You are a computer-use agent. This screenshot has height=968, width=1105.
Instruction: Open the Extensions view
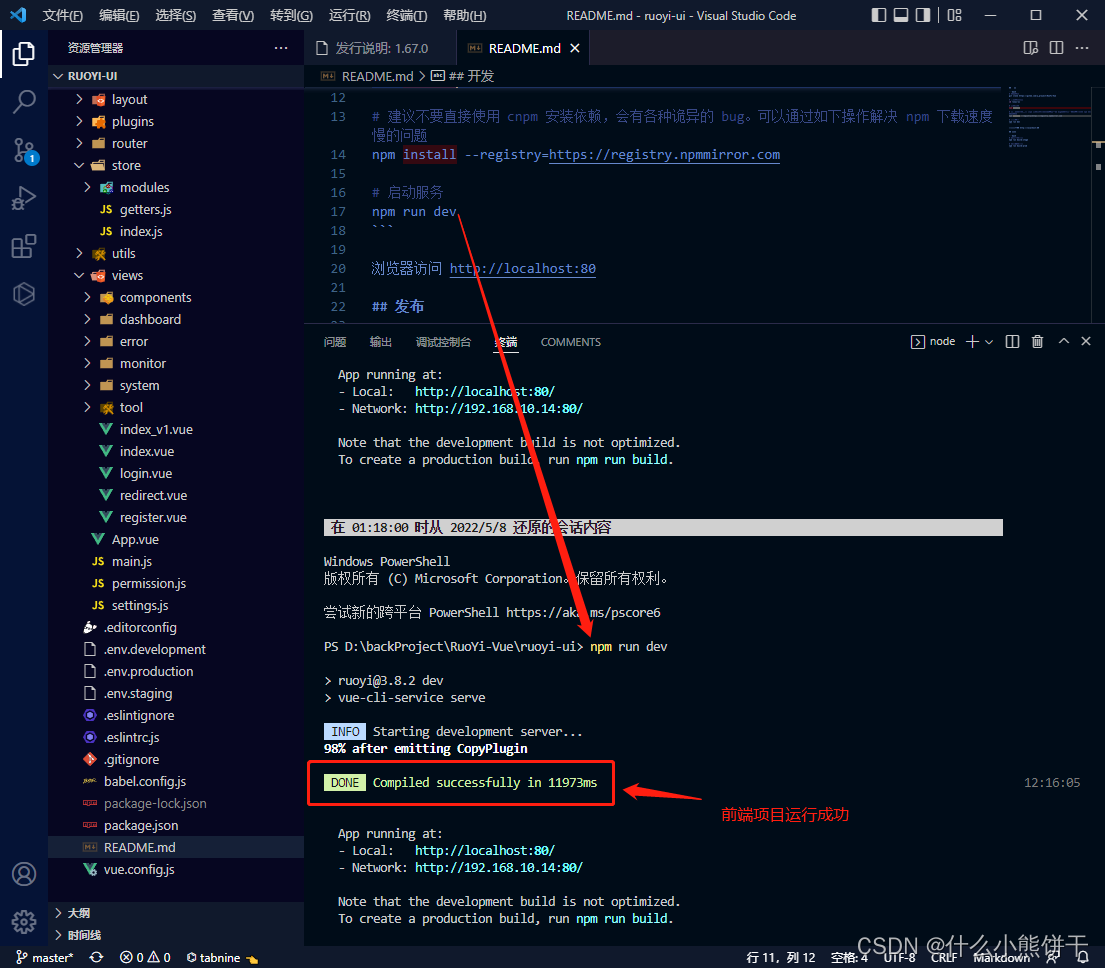[x=23, y=247]
